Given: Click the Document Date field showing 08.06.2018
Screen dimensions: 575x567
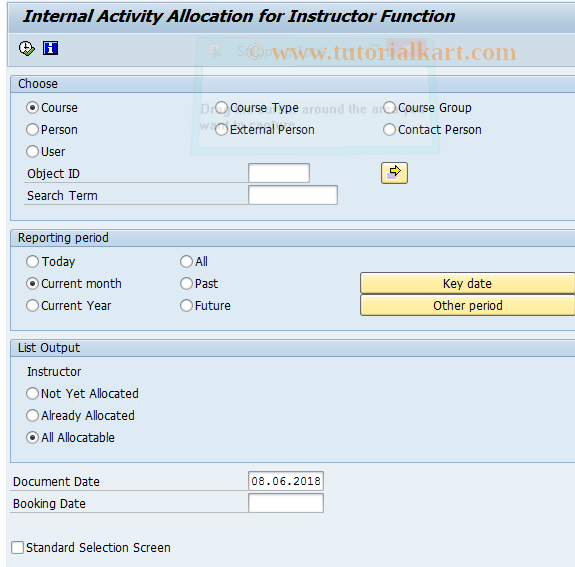Looking at the screenshot, I should tap(286, 481).
